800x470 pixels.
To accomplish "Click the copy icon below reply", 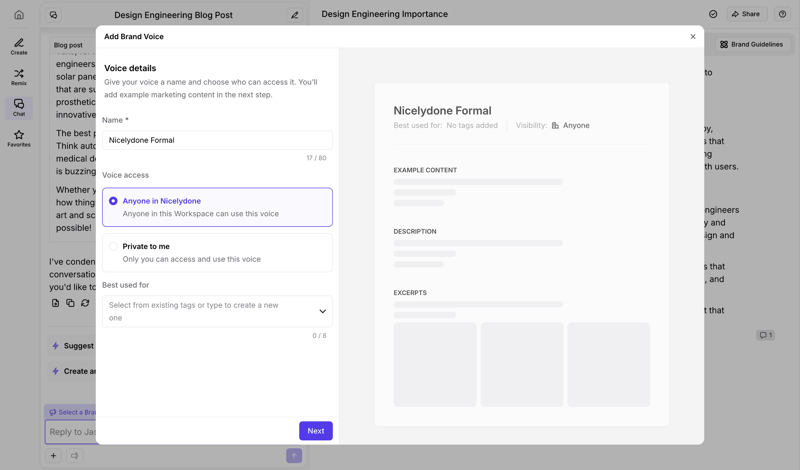I will [70, 303].
